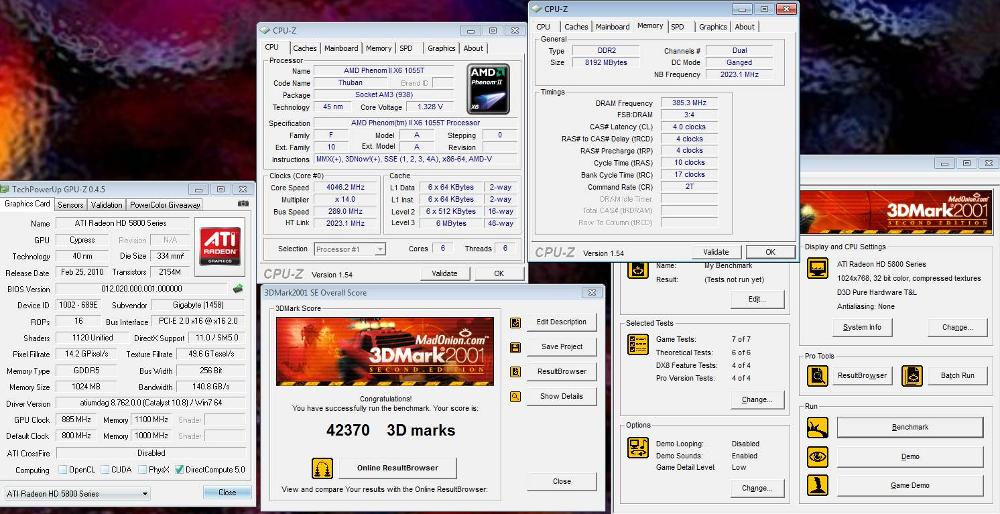Click the Edit Description button
The height and width of the screenshot is (514, 1000).
[561, 322]
